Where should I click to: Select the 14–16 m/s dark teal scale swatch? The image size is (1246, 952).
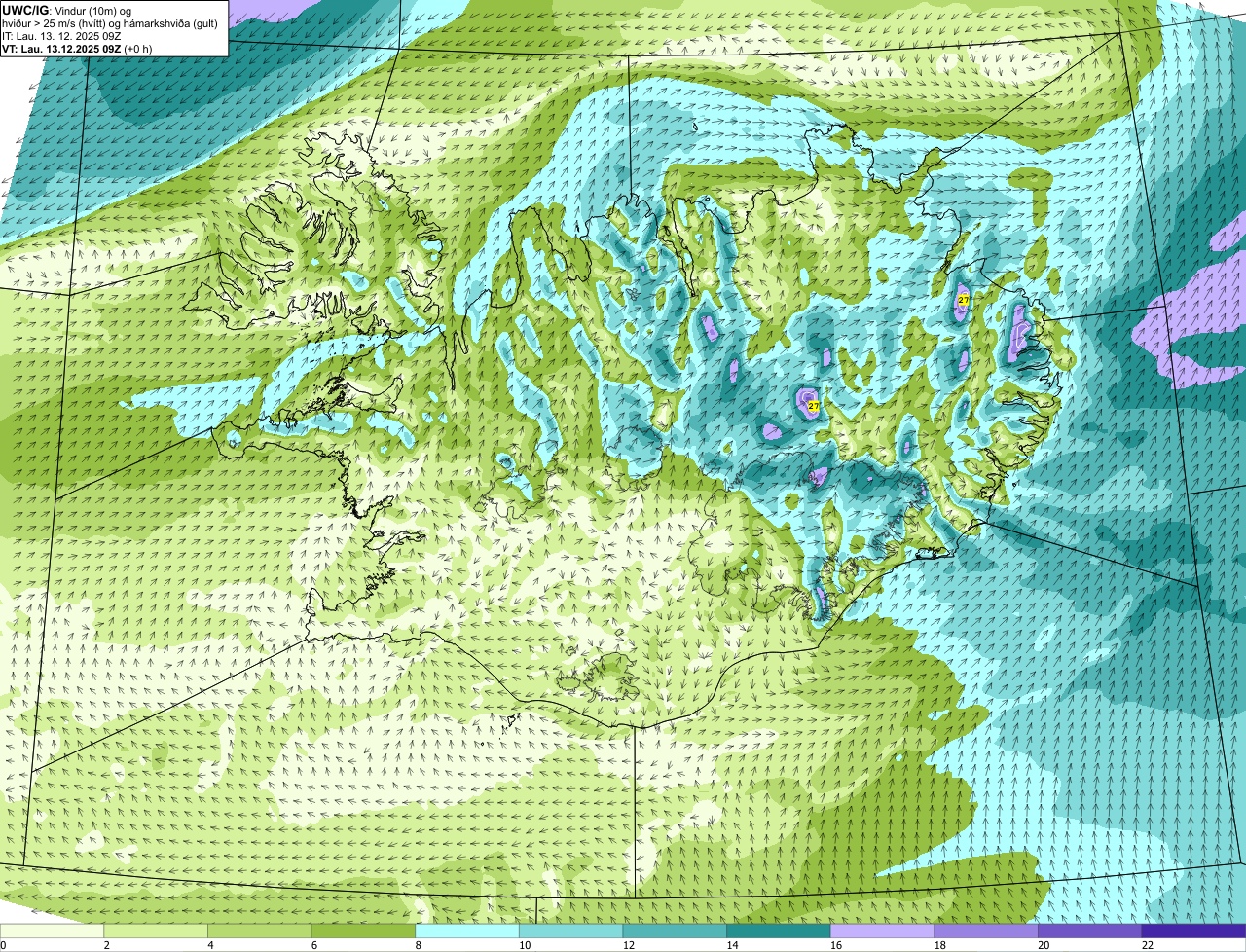coord(779,932)
